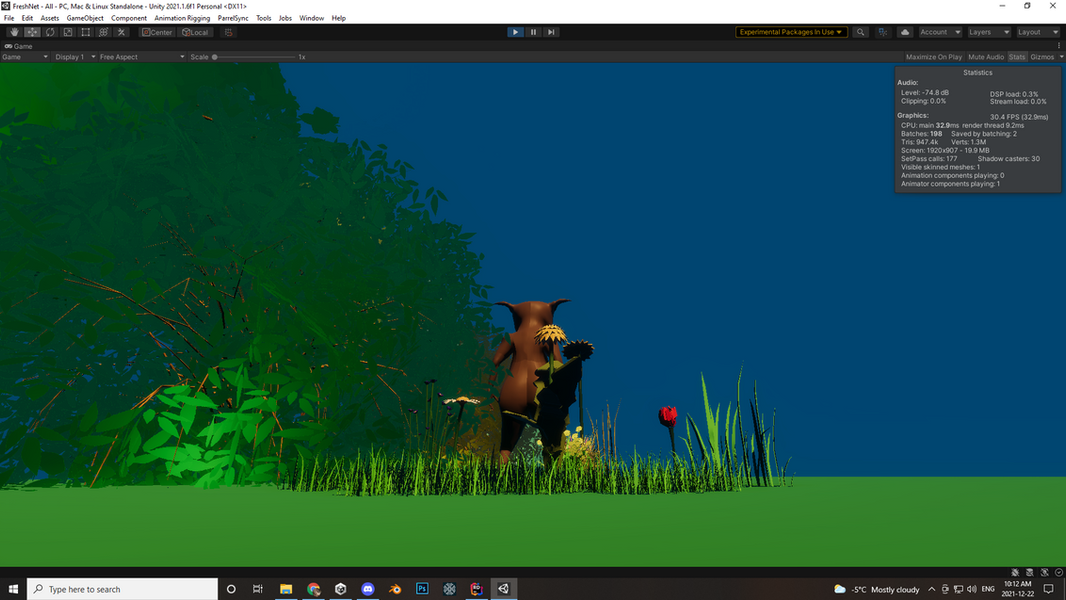Open the notification center icon
This screenshot has height=600, width=1066.
1049,589
